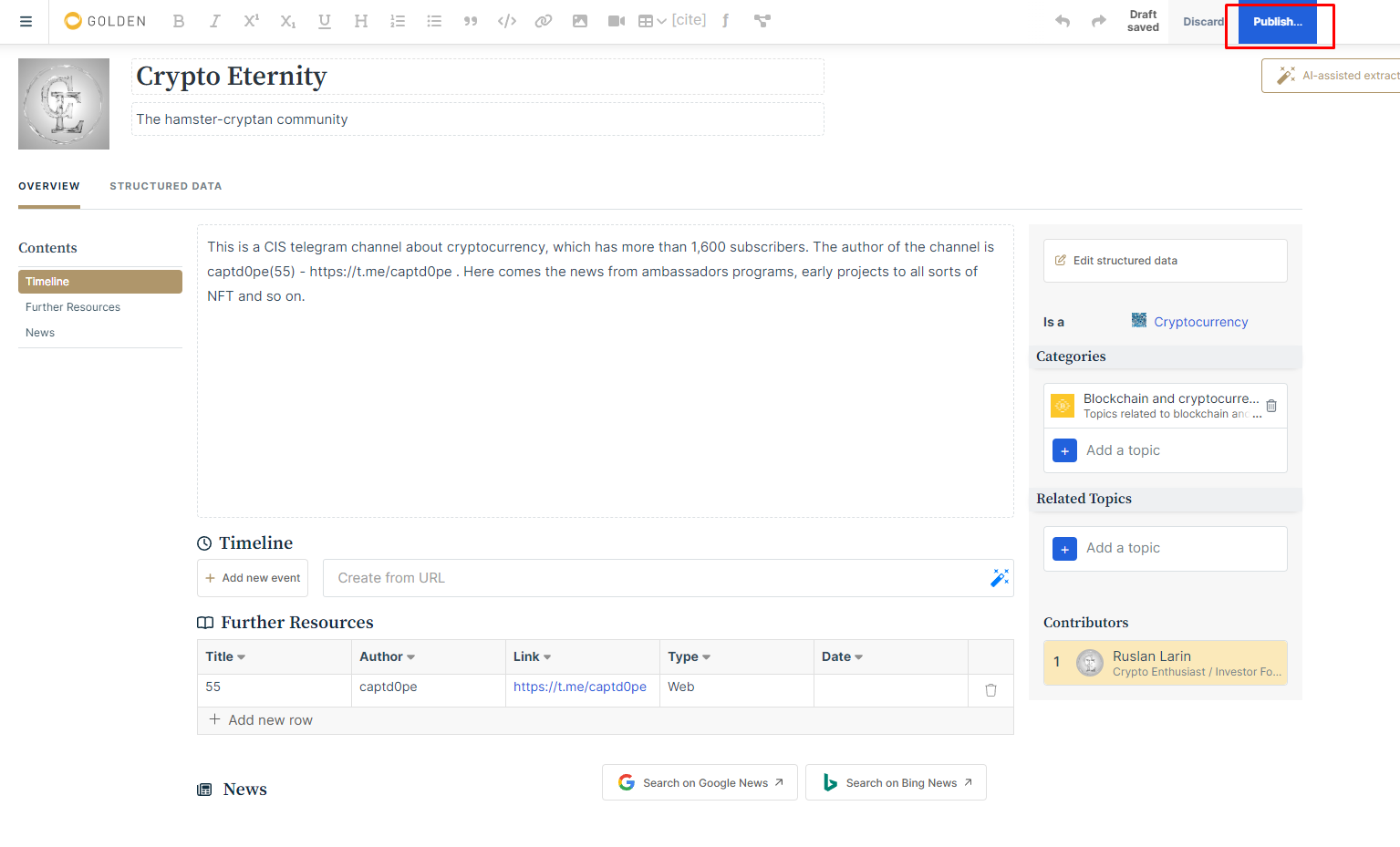
Task: Open contributor Ruslan Larin's profile
Action: pyautogui.click(x=1166, y=663)
